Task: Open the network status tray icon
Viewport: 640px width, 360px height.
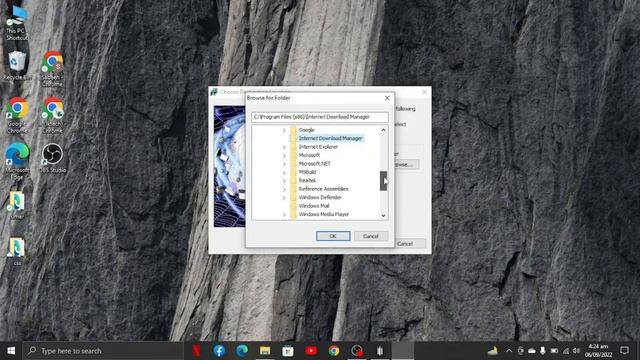Action: click(x=565, y=351)
